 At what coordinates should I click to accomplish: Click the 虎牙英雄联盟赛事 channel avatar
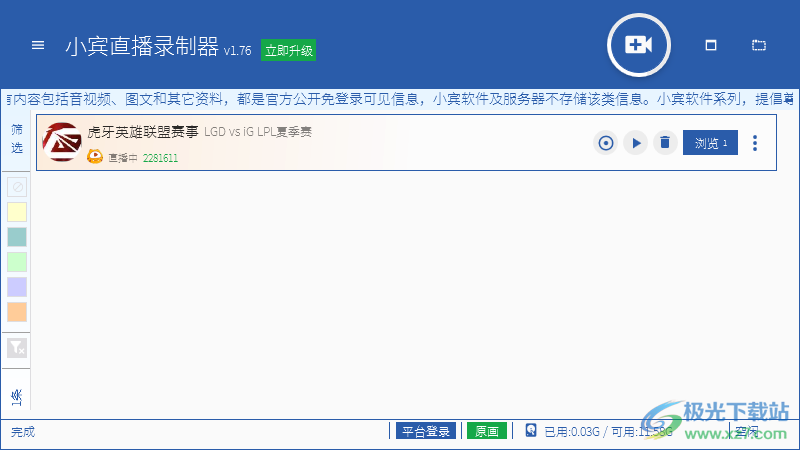click(x=62, y=142)
